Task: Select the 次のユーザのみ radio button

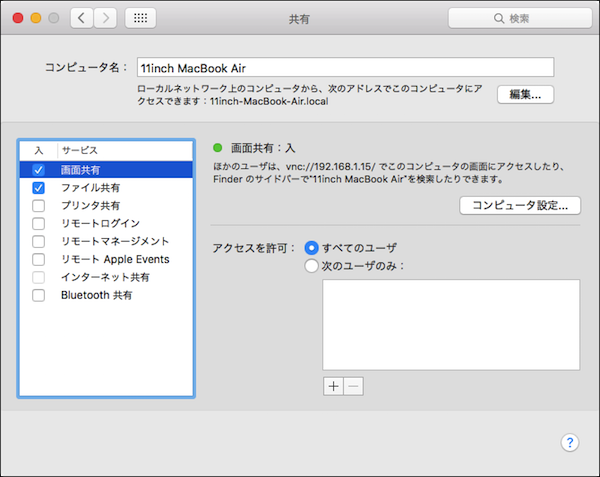Action: click(x=311, y=266)
